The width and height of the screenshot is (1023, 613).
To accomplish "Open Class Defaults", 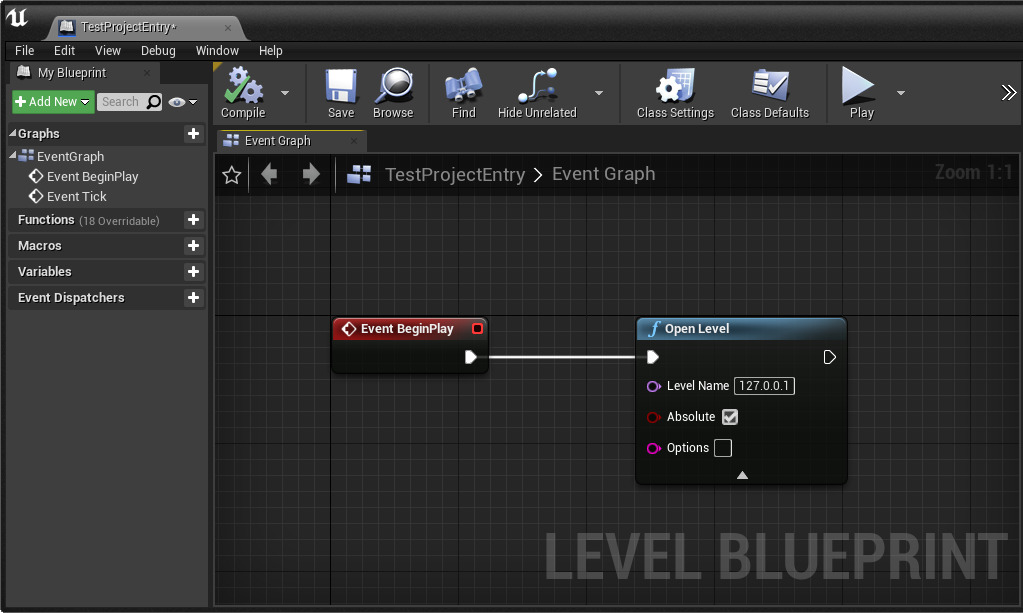I will (769, 88).
